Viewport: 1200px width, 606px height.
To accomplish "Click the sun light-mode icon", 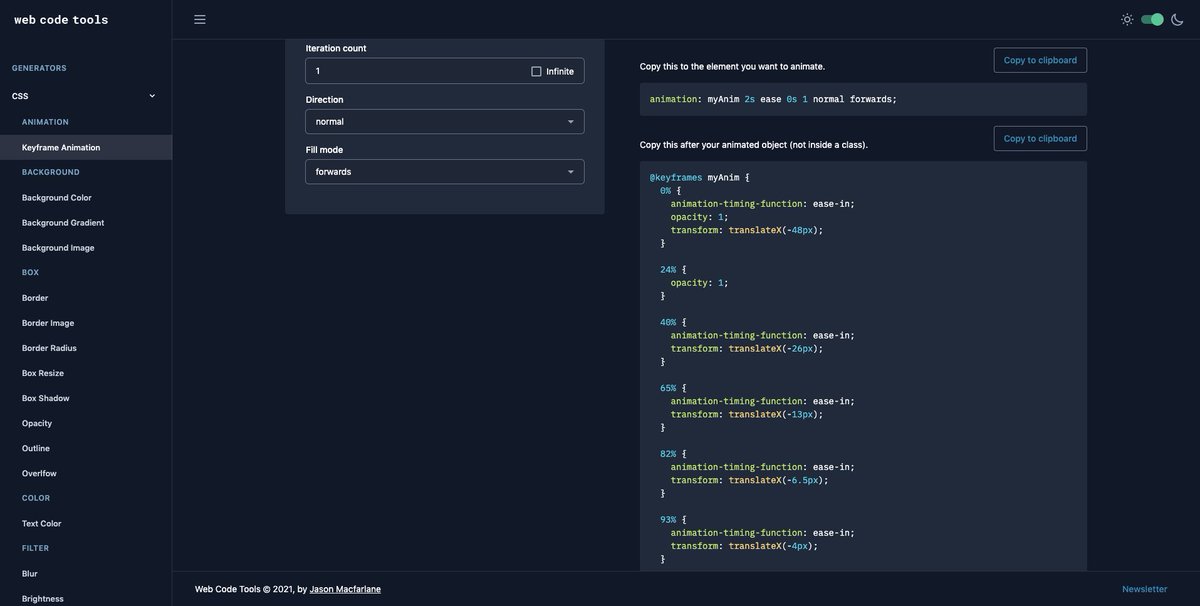I will point(1127,19).
